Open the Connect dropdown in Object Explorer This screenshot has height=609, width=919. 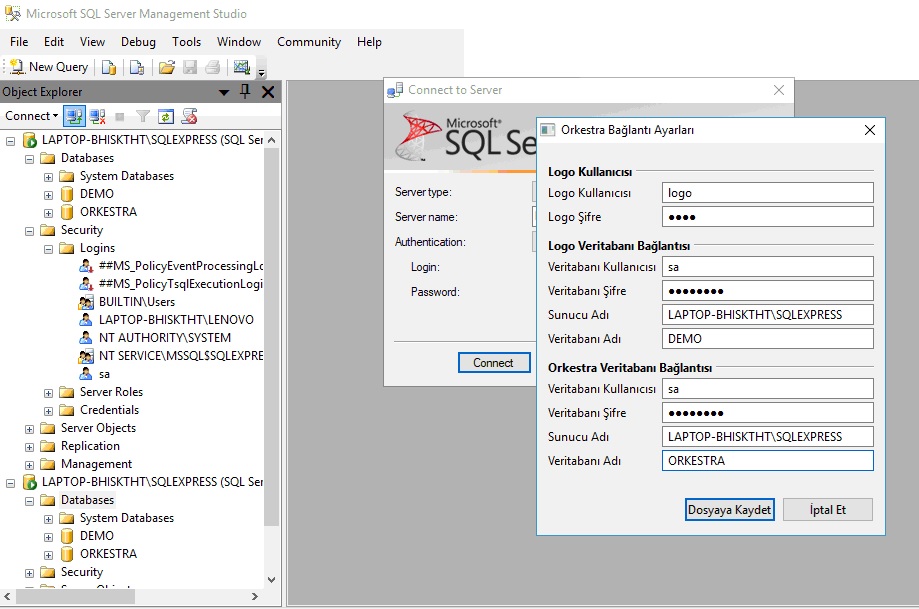32,116
